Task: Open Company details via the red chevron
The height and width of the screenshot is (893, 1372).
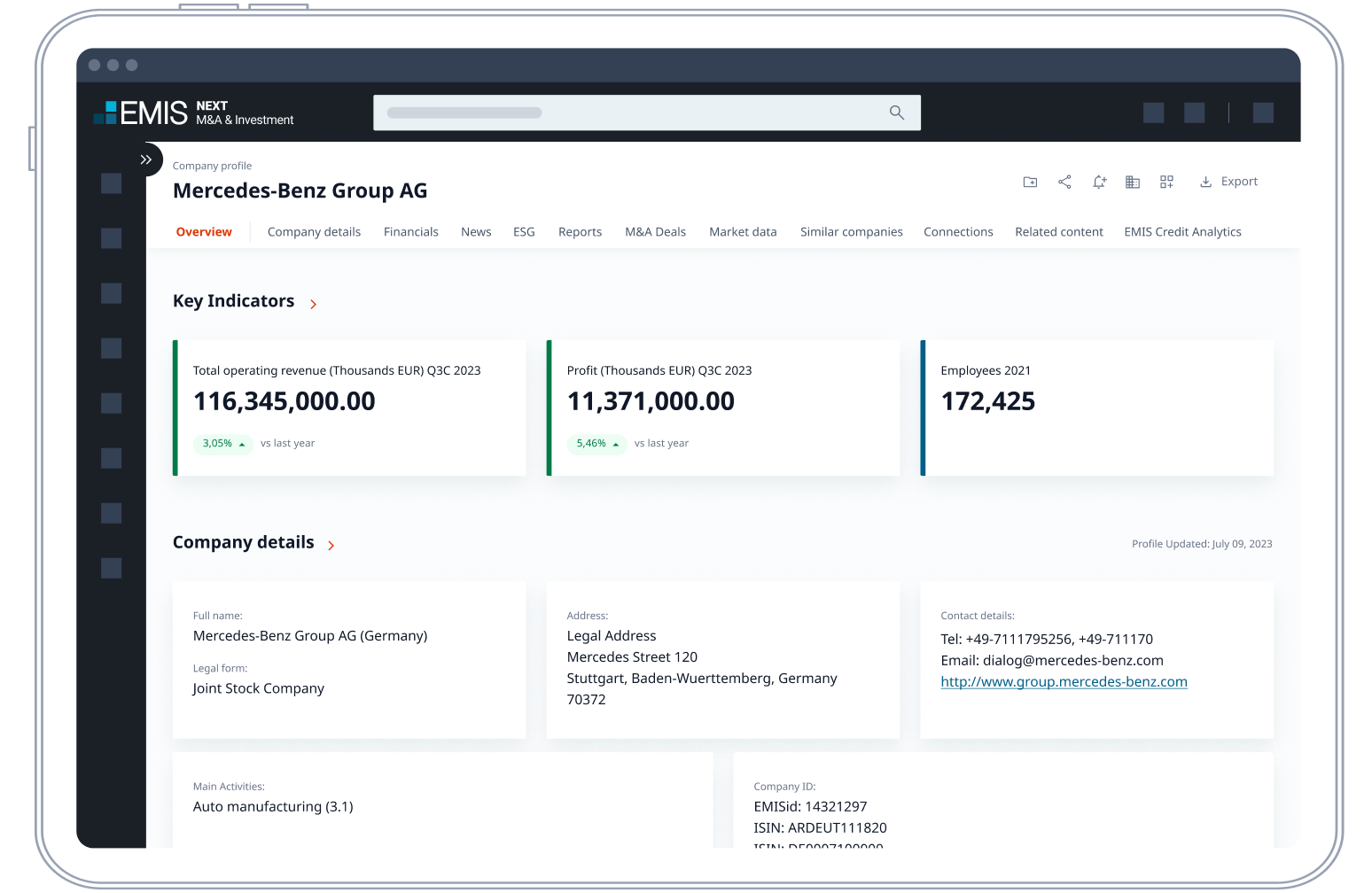Action: click(x=331, y=545)
